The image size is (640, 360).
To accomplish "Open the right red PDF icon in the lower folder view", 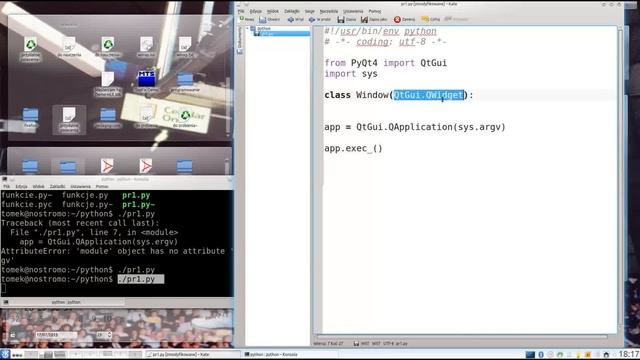I will click(x=146, y=166).
